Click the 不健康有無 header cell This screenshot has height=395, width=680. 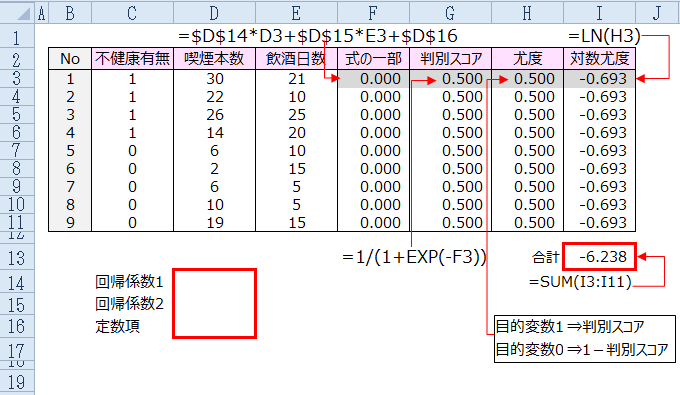(x=132, y=59)
